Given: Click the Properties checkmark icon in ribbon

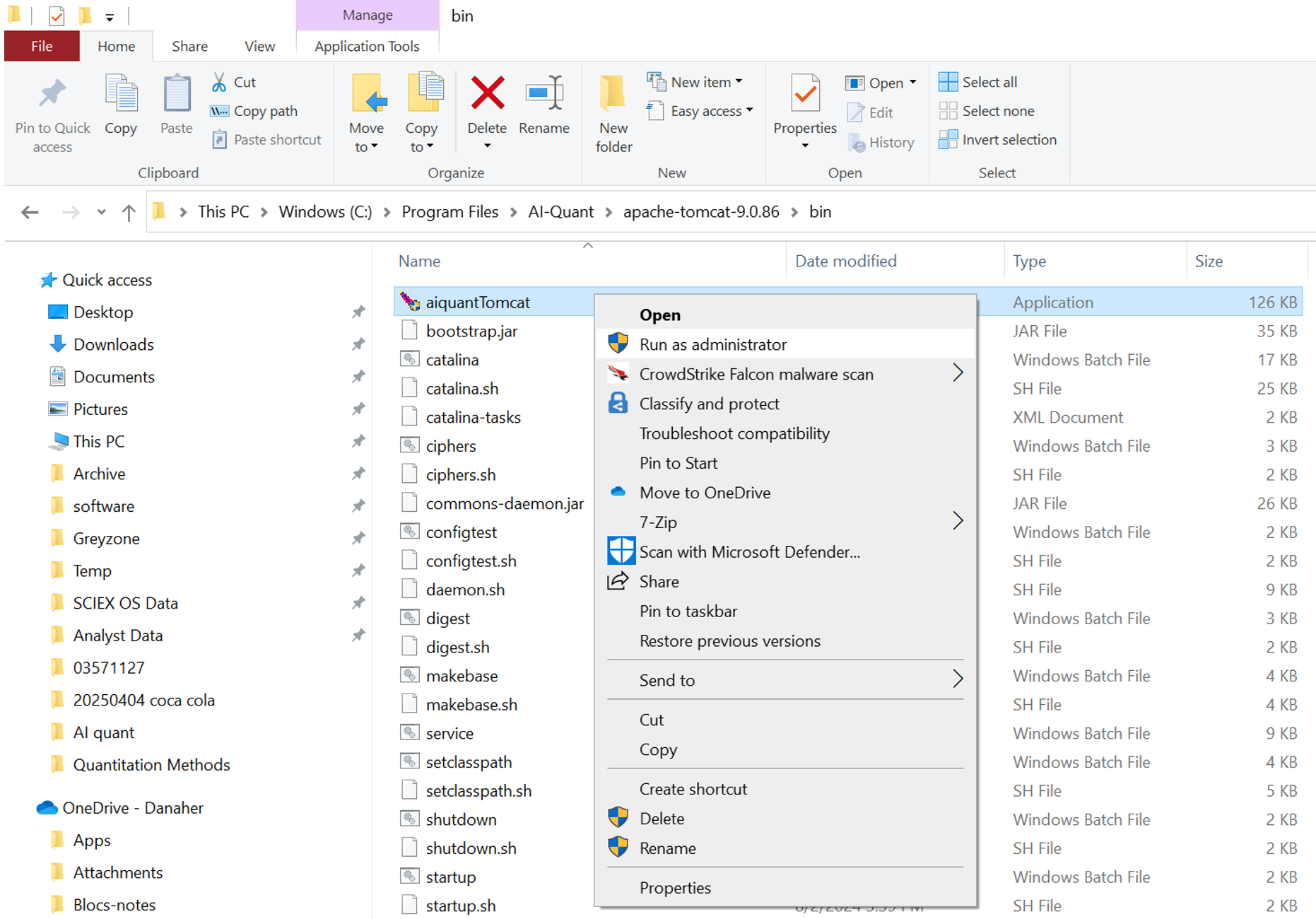Looking at the screenshot, I should coord(804,95).
